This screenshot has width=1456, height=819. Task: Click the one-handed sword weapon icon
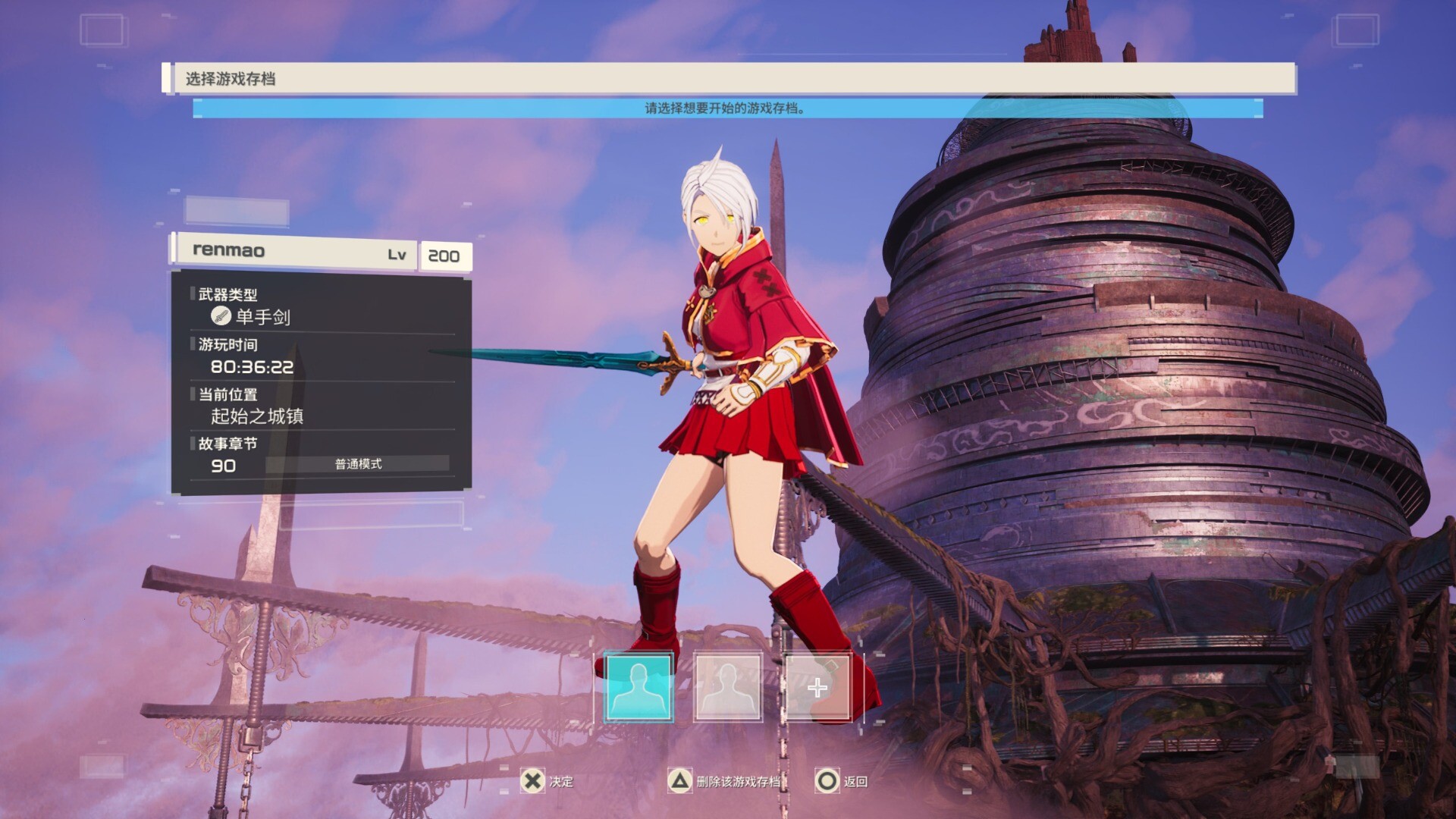coord(221,315)
